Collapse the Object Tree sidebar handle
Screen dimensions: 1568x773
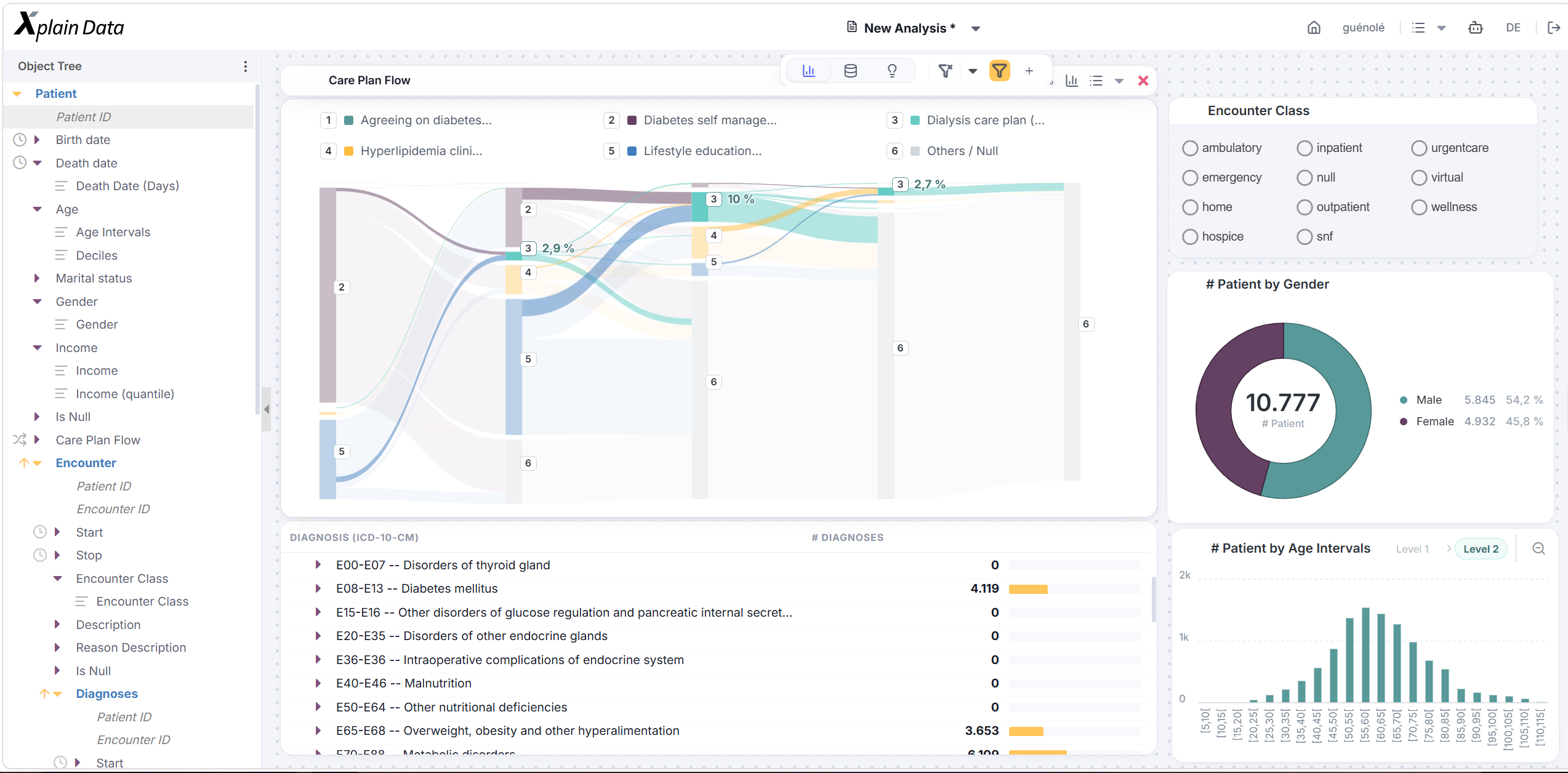(x=266, y=409)
